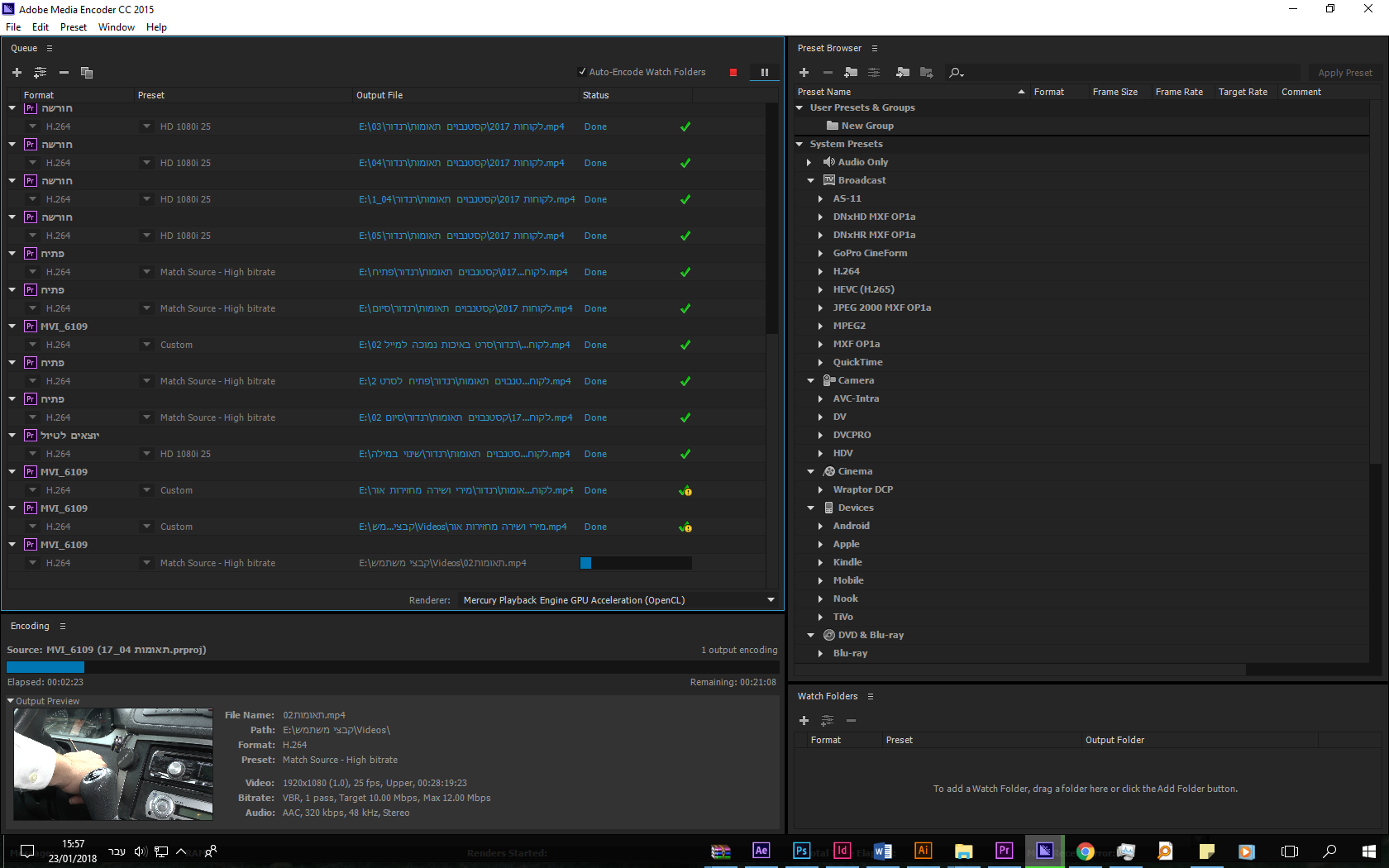Open the Windows Start menu
This screenshot has height=868, width=1389.
pyautogui.click(x=1369, y=851)
